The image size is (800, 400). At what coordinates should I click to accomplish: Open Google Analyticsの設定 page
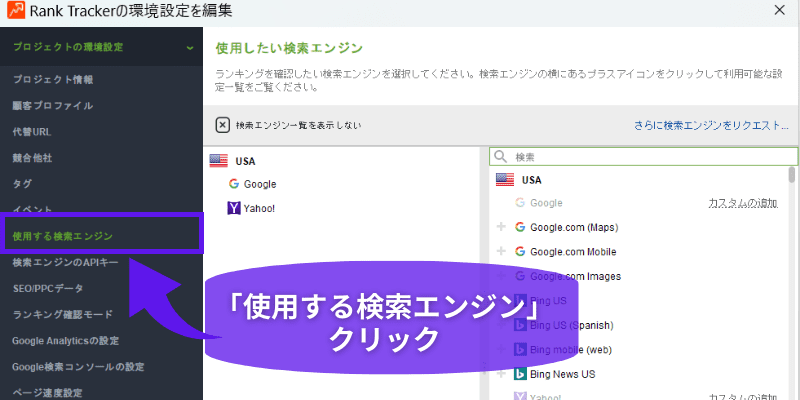pos(66,340)
